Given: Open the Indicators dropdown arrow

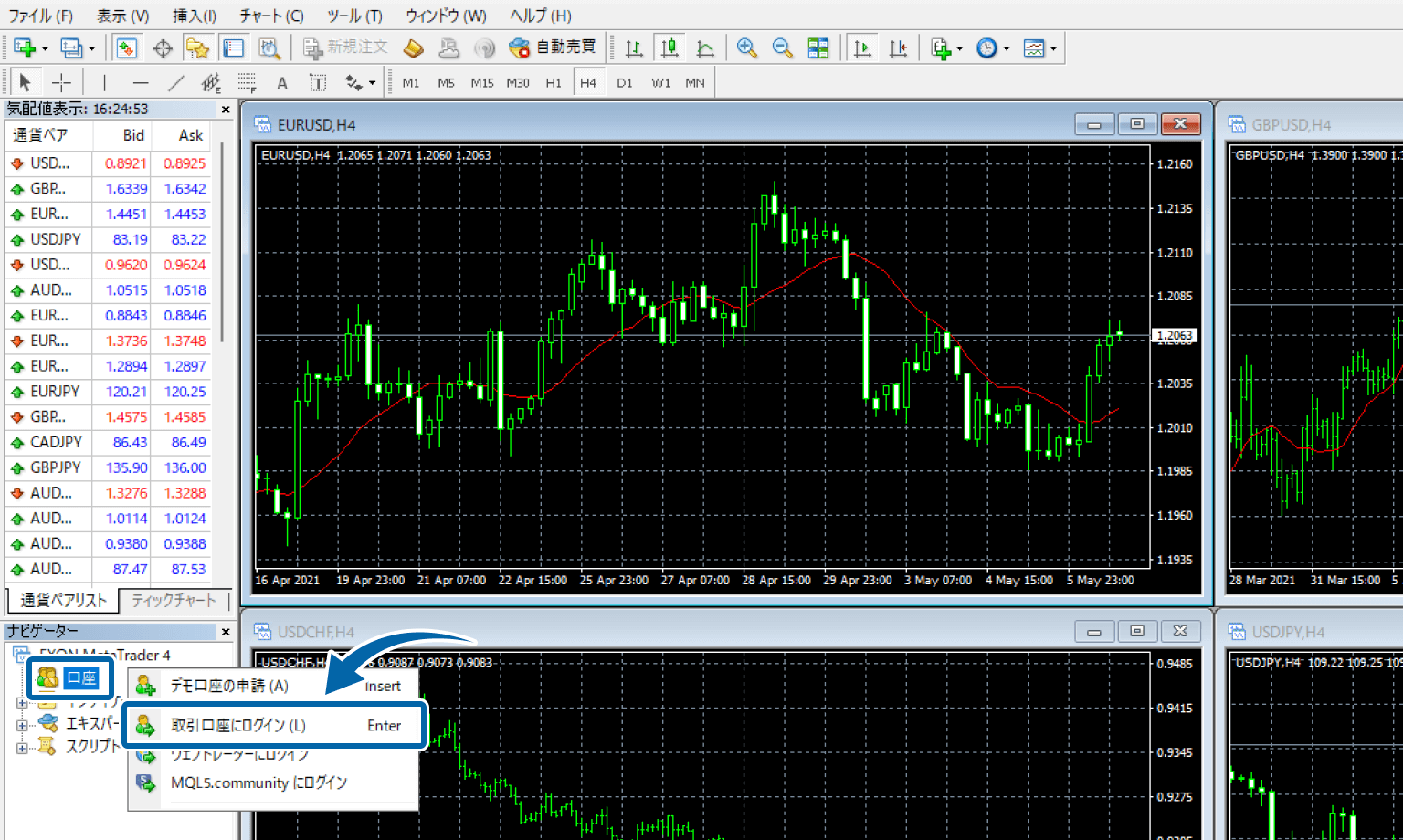Looking at the screenshot, I should pyautogui.click(x=959, y=48).
